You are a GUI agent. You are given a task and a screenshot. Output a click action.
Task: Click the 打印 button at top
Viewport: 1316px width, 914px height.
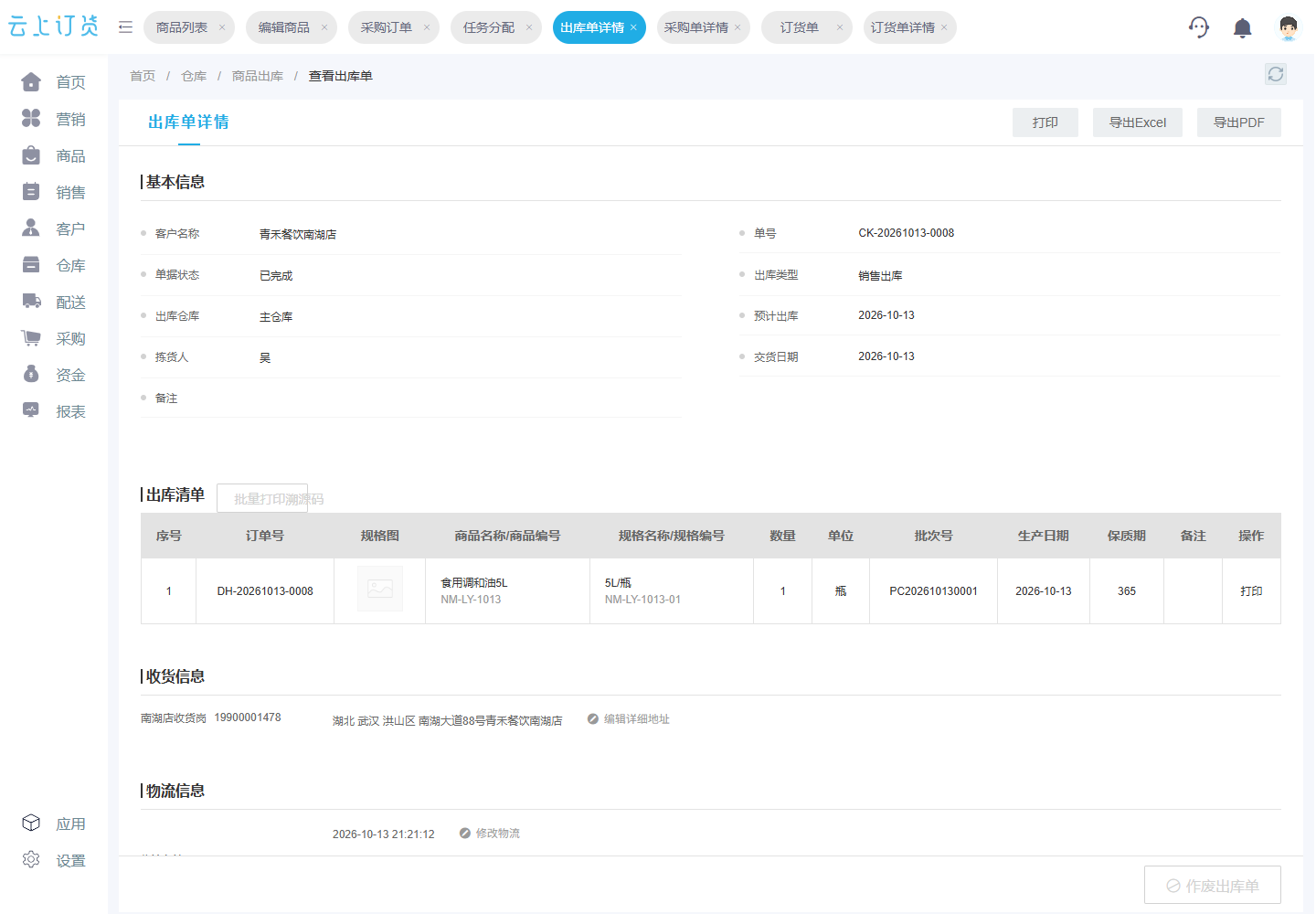click(x=1045, y=122)
